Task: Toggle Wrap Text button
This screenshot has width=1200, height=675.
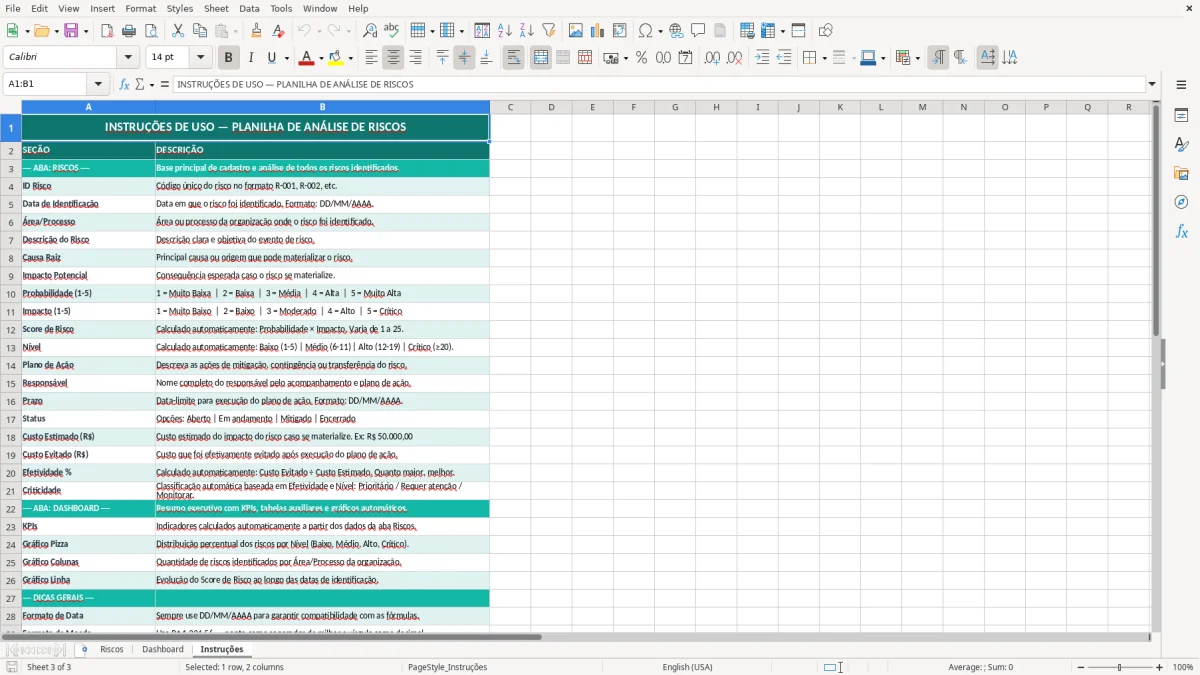Action: click(514, 58)
